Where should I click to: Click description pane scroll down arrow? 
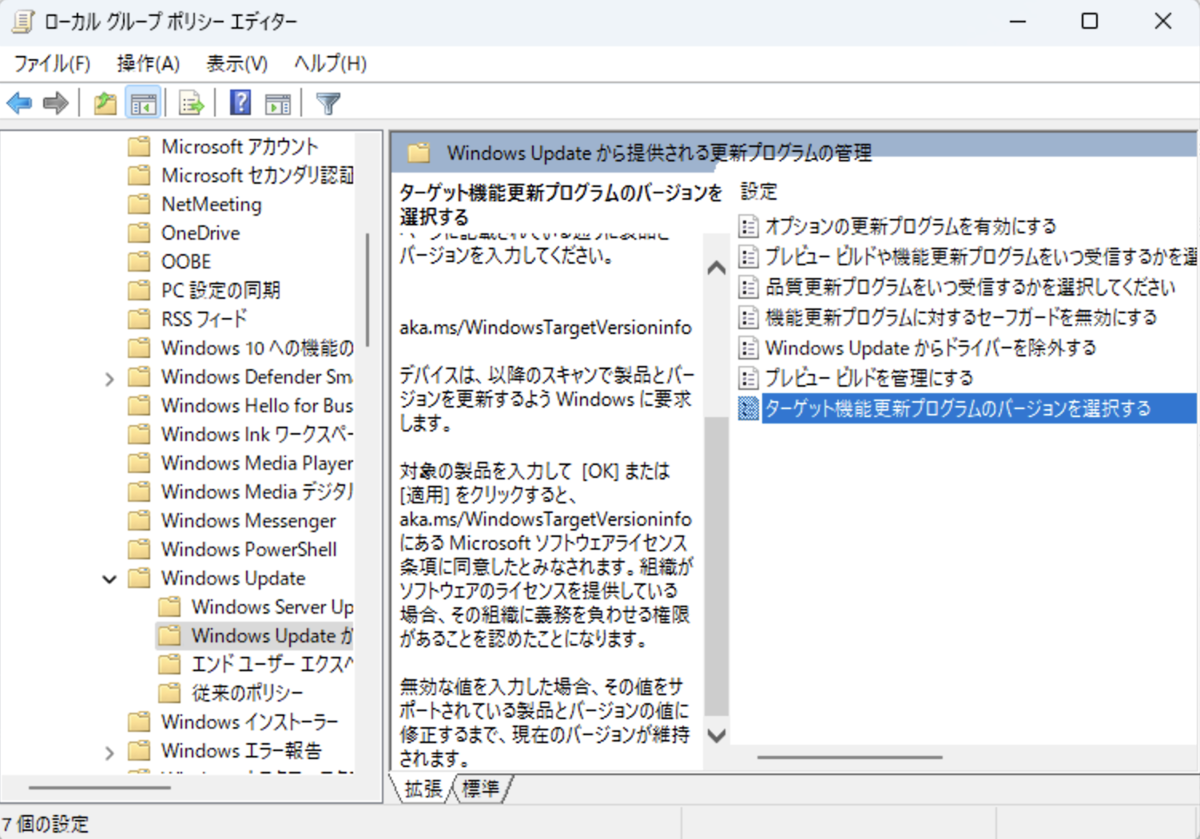[x=716, y=734]
